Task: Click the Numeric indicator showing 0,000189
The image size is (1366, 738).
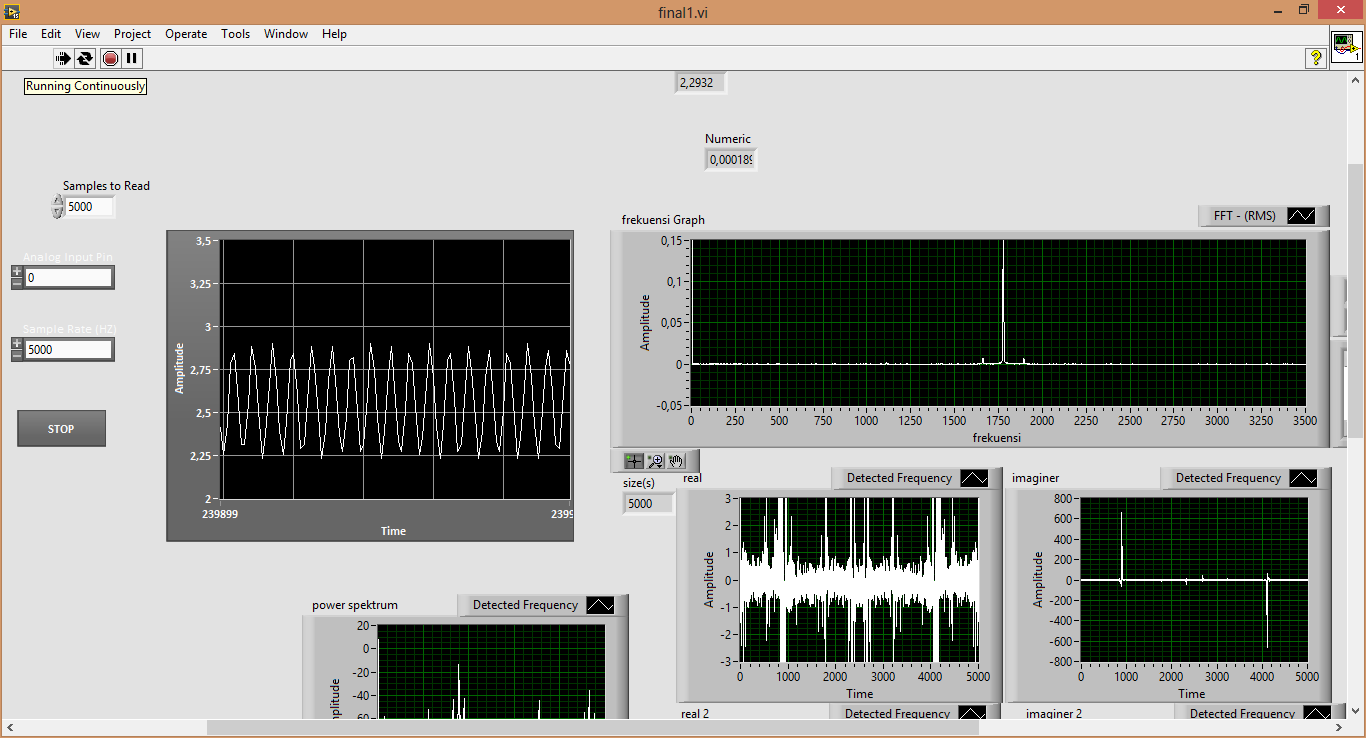Action: click(731, 160)
